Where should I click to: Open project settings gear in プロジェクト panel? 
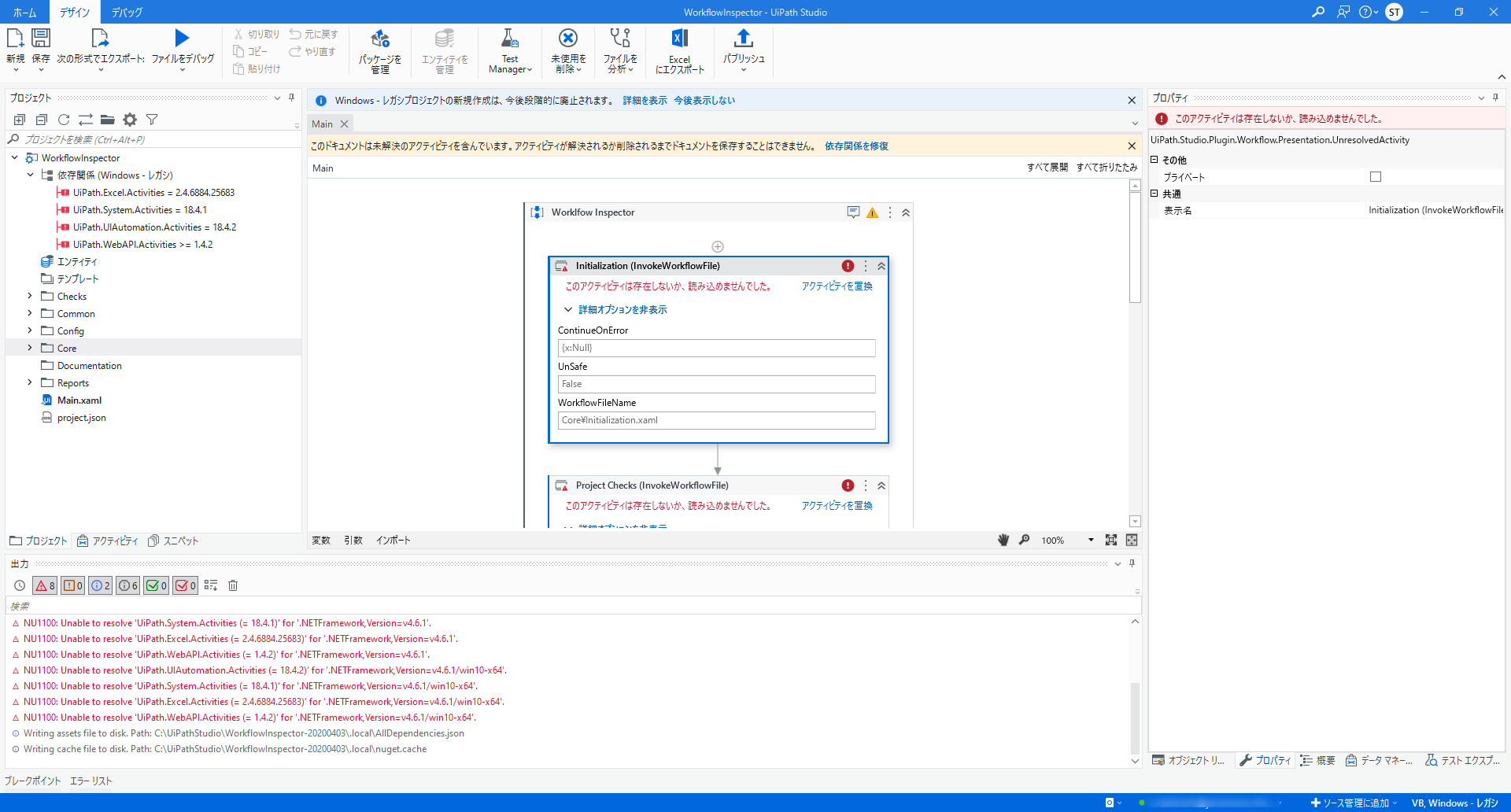[130, 120]
